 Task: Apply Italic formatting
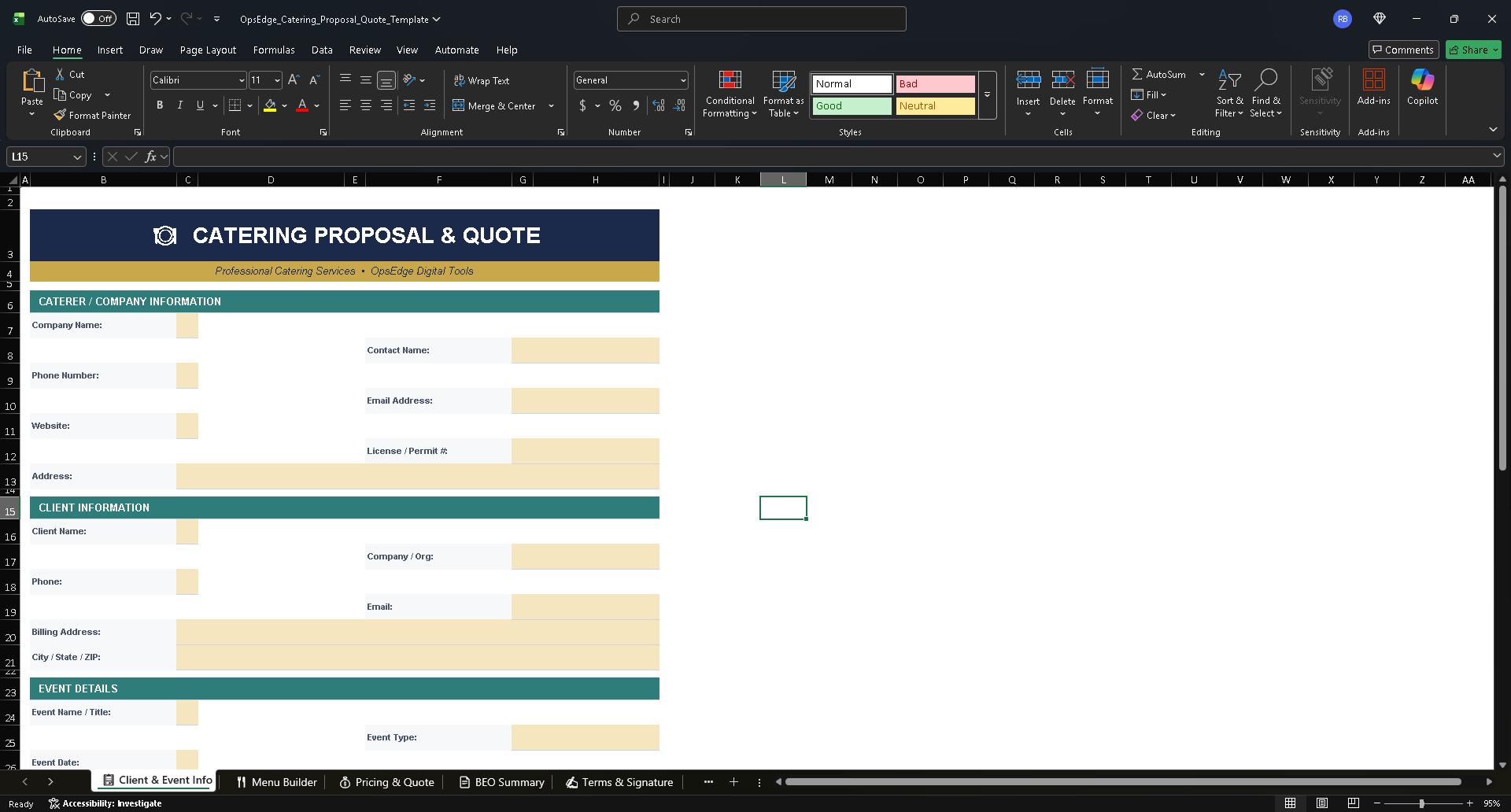(x=179, y=105)
